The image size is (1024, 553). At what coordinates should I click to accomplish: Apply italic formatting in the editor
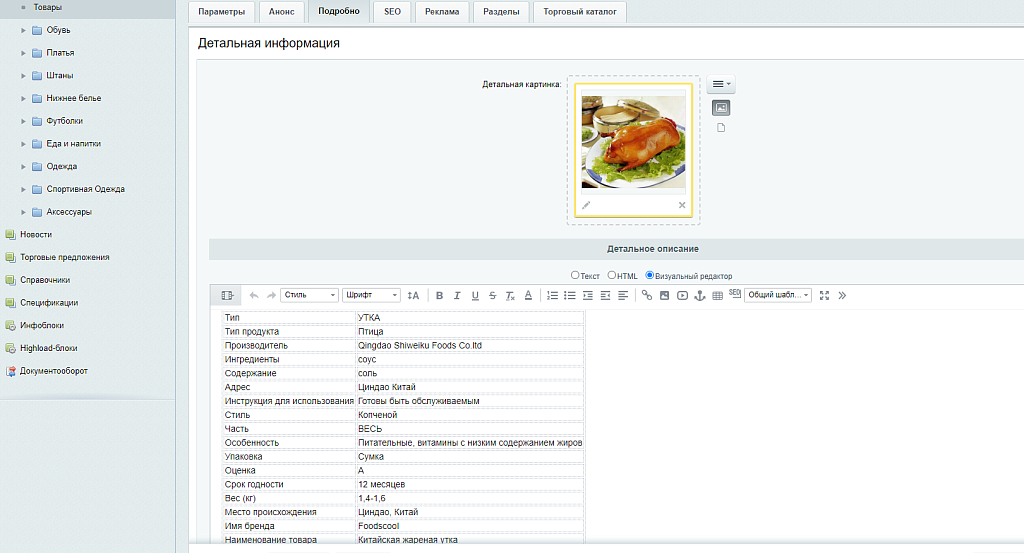click(457, 295)
